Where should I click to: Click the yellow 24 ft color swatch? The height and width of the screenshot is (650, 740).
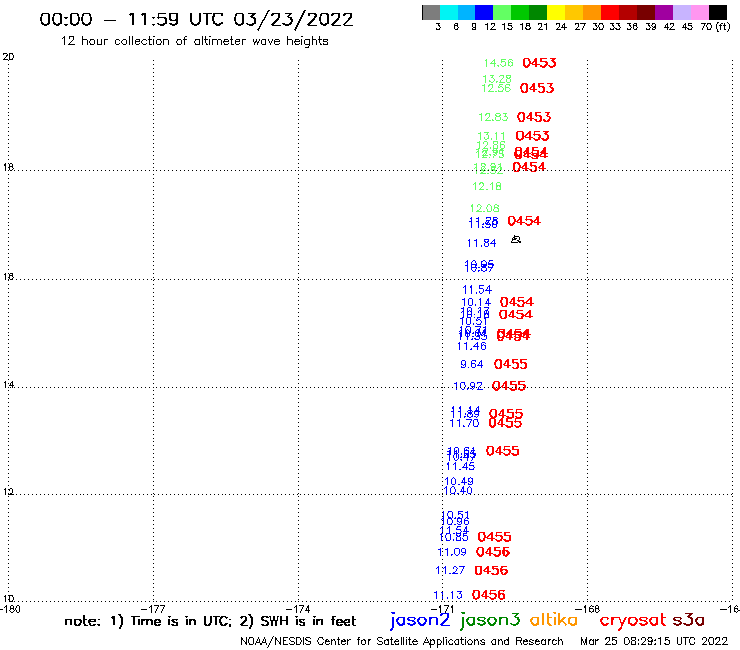click(556, 12)
